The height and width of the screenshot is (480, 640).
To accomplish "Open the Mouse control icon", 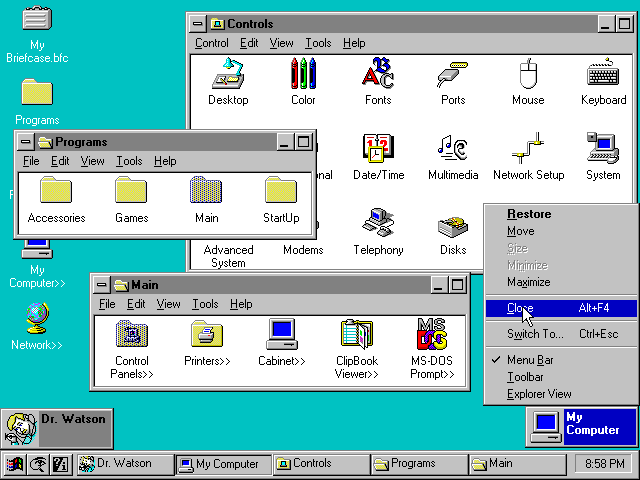I will [x=528, y=73].
